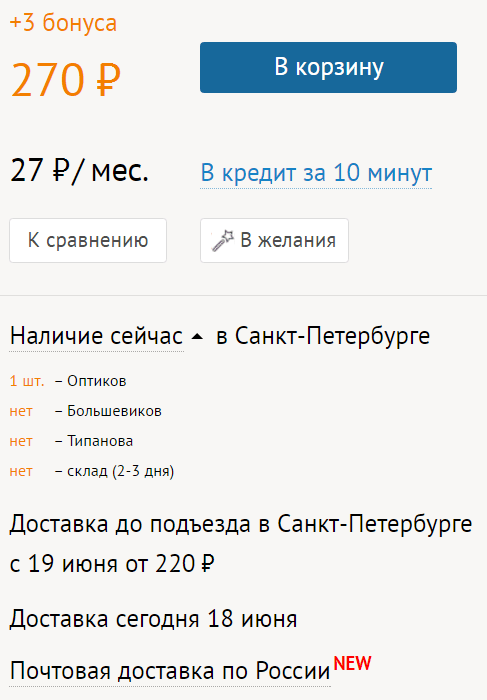
Task: Click the К сравнению button
Action: pos(88,240)
